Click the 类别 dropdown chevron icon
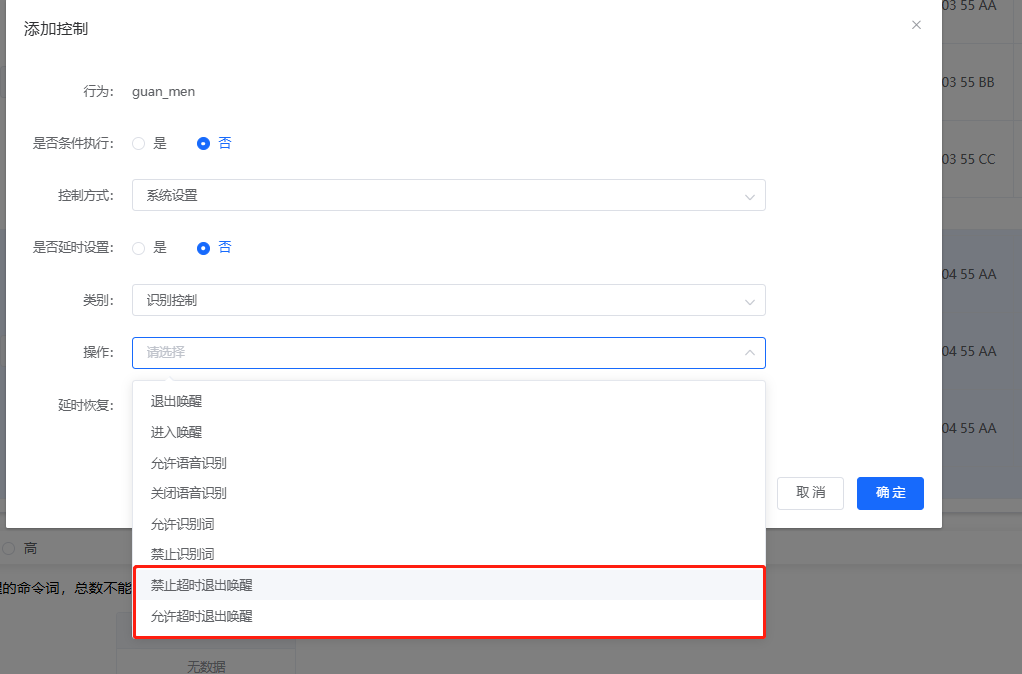 click(749, 301)
